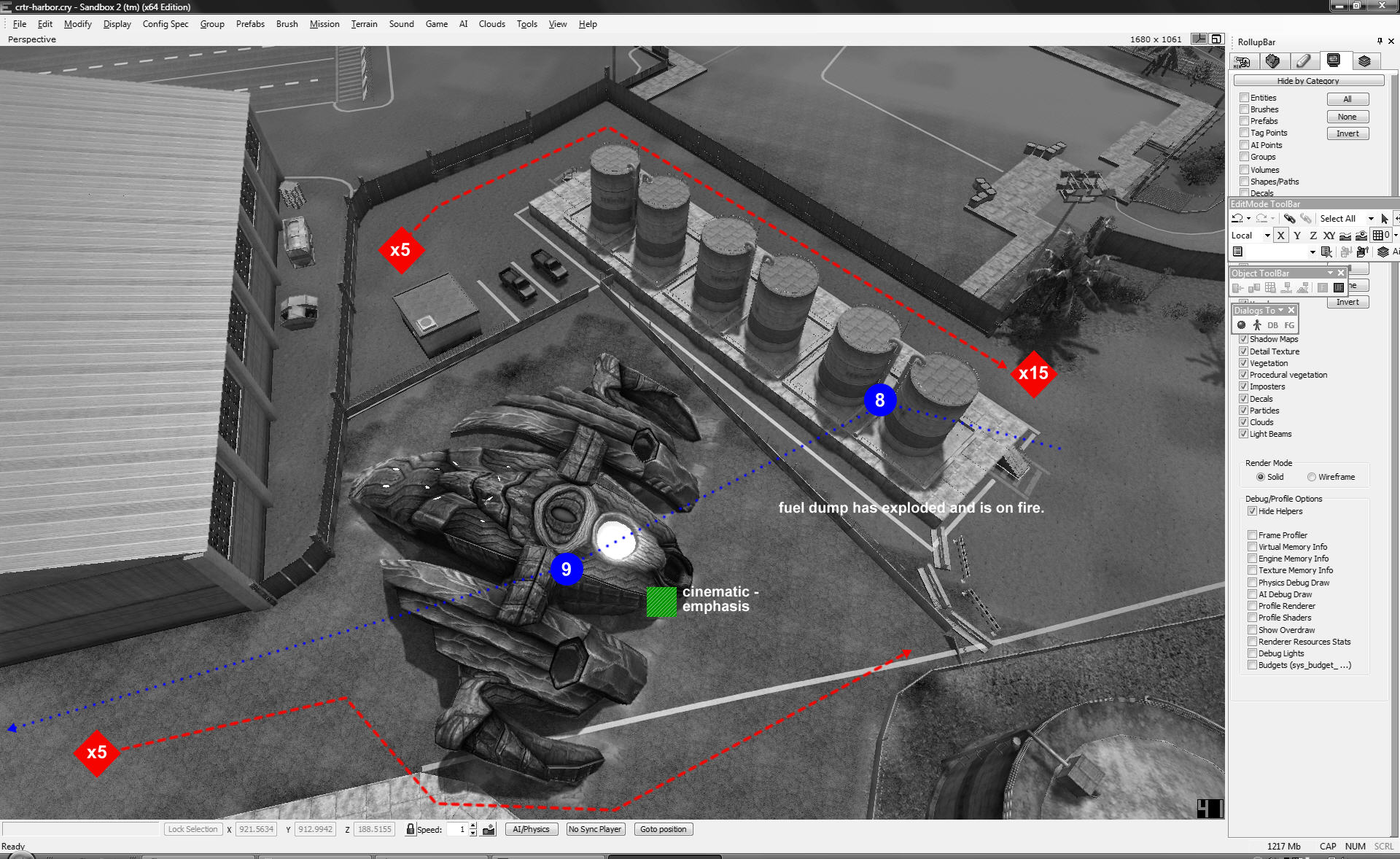Click the AI/Physics button

point(532,829)
